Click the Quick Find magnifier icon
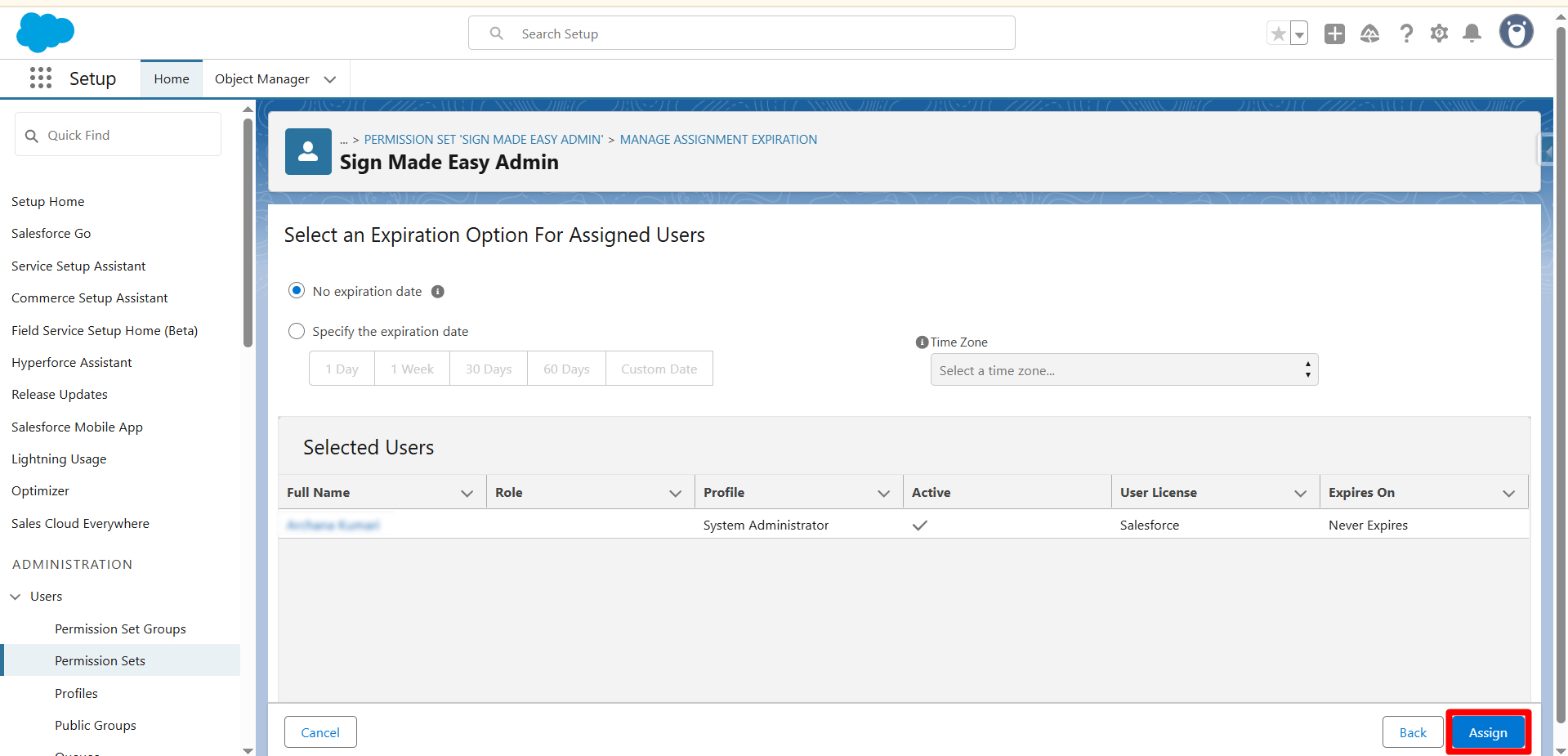The image size is (1568, 756). 32,136
